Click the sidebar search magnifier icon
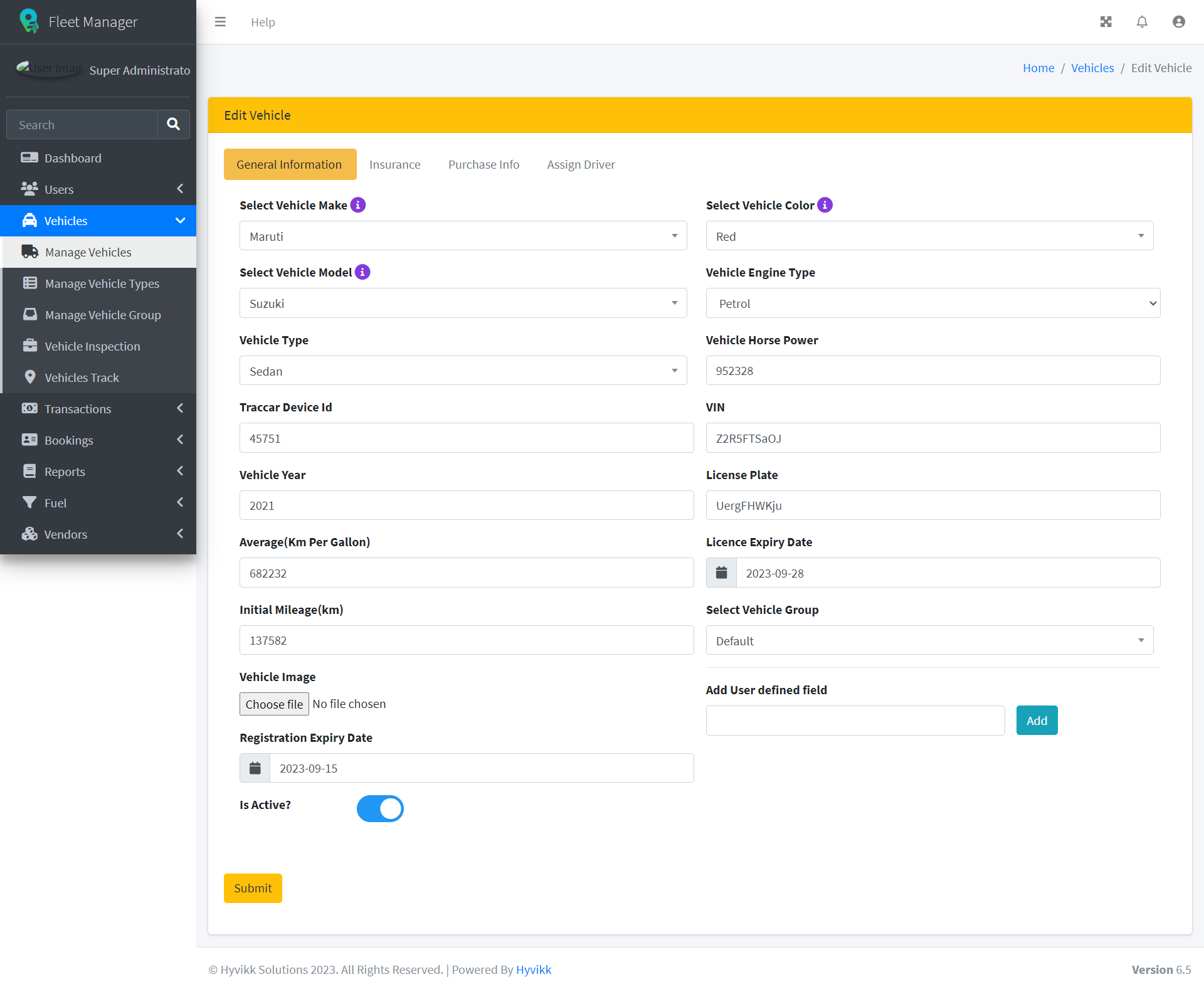This screenshot has height=1004, width=1204. (174, 125)
